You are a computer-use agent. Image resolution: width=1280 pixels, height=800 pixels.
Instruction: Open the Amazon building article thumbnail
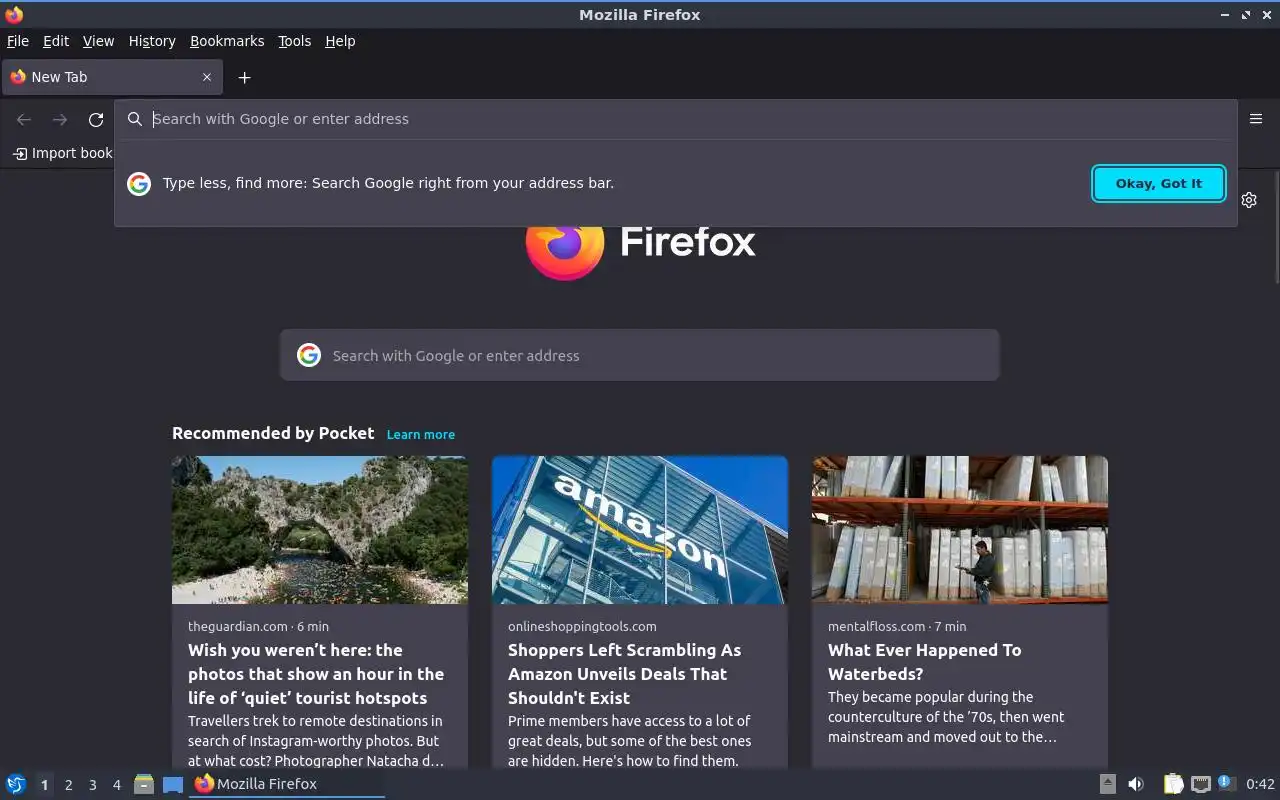(x=640, y=530)
